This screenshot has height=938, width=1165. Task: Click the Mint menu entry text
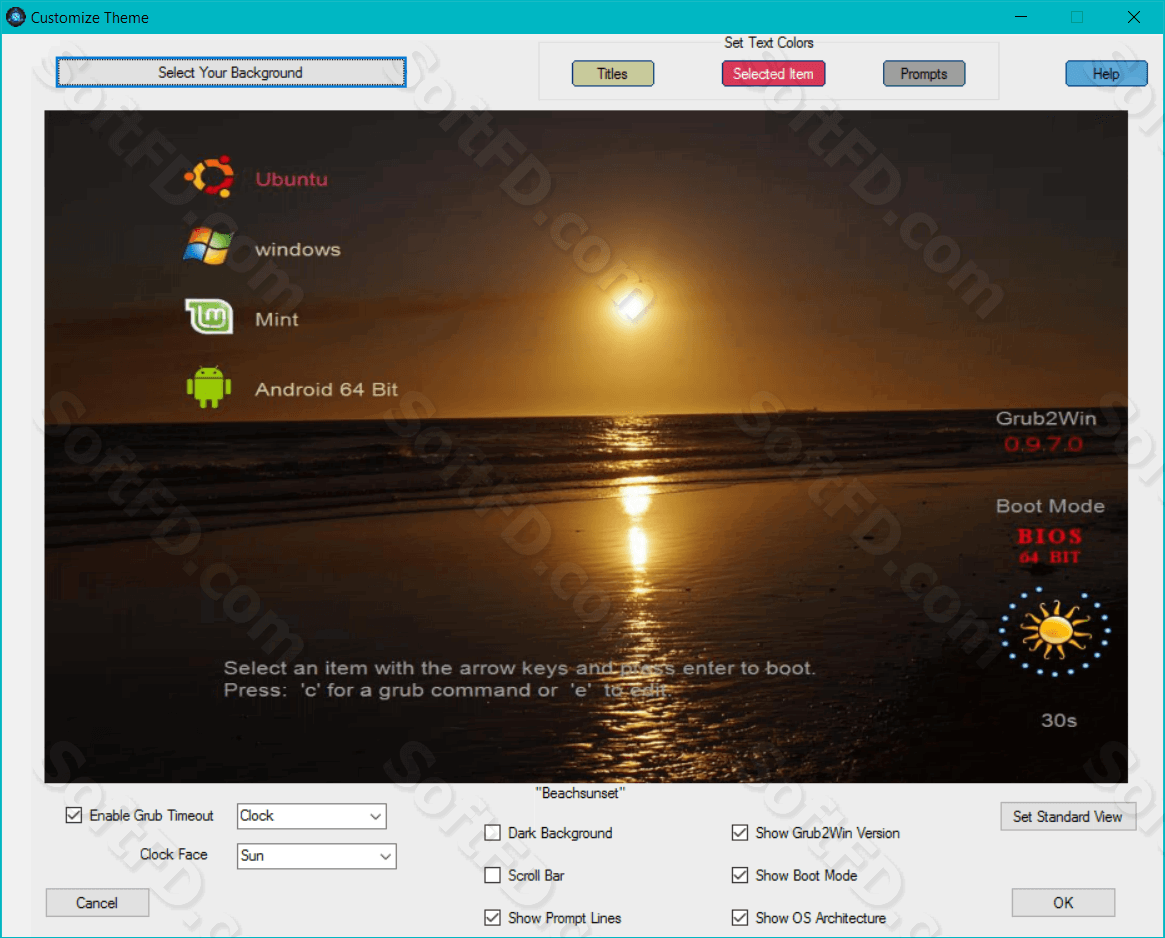[277, 320]
